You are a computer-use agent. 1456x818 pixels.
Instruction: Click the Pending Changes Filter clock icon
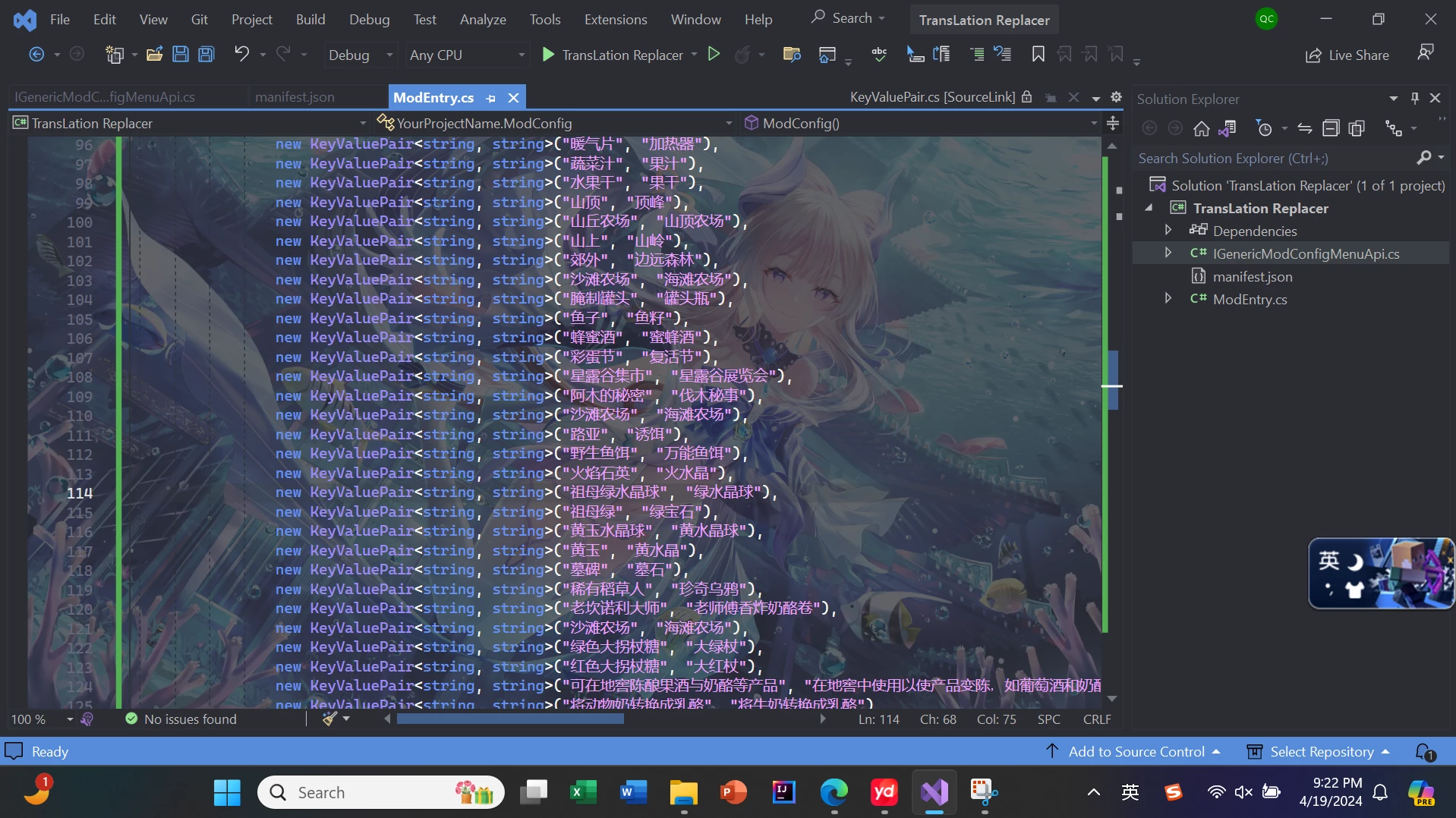(x=1264, y=129)
